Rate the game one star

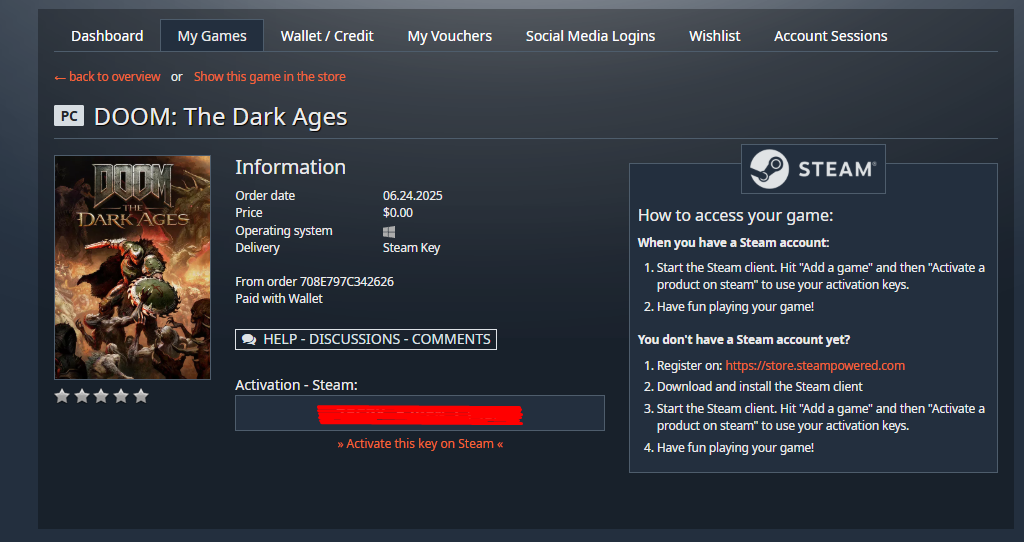62,396
